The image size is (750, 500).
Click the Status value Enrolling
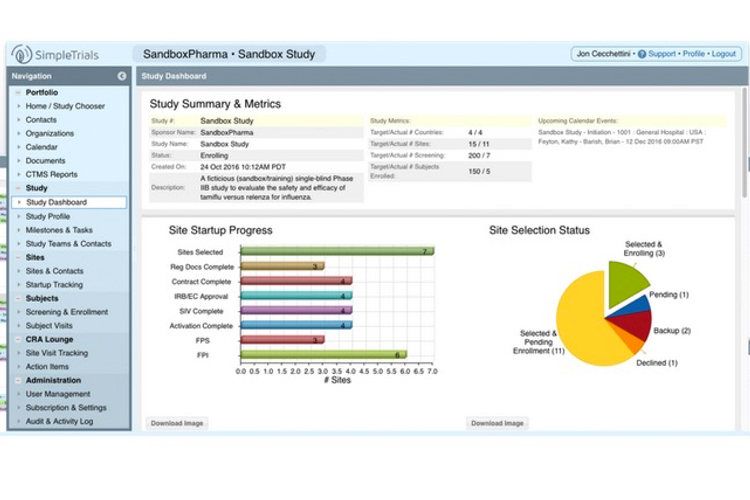click(214, 156)
